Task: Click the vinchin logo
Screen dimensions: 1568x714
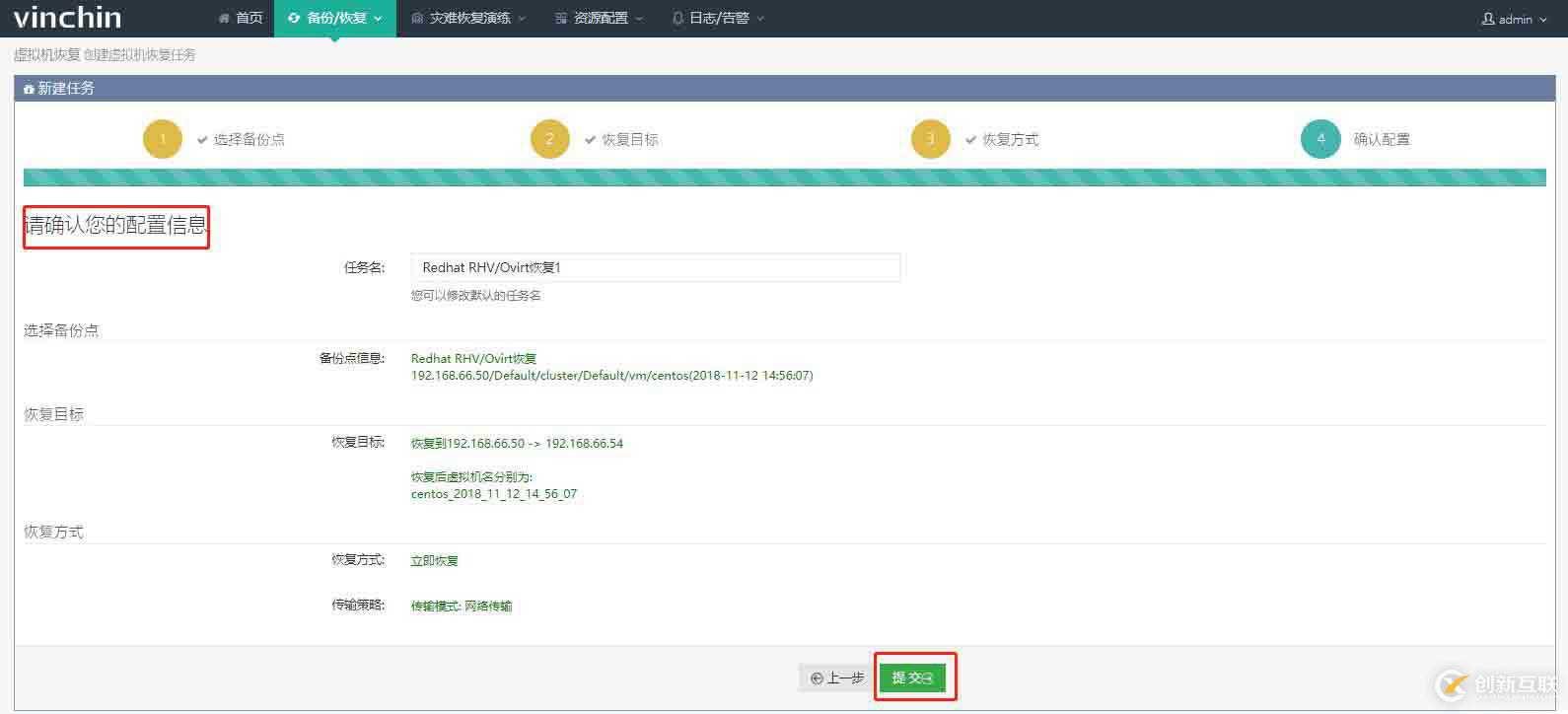Action: [67, 18]
